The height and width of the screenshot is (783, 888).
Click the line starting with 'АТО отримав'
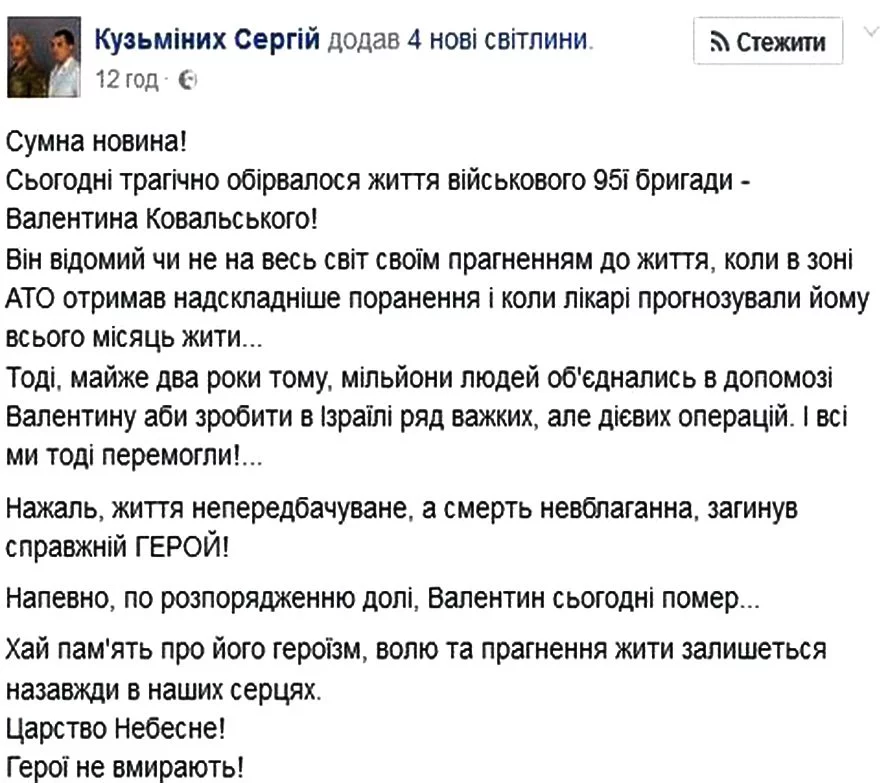pyautogui.click(x=437, y=299)
